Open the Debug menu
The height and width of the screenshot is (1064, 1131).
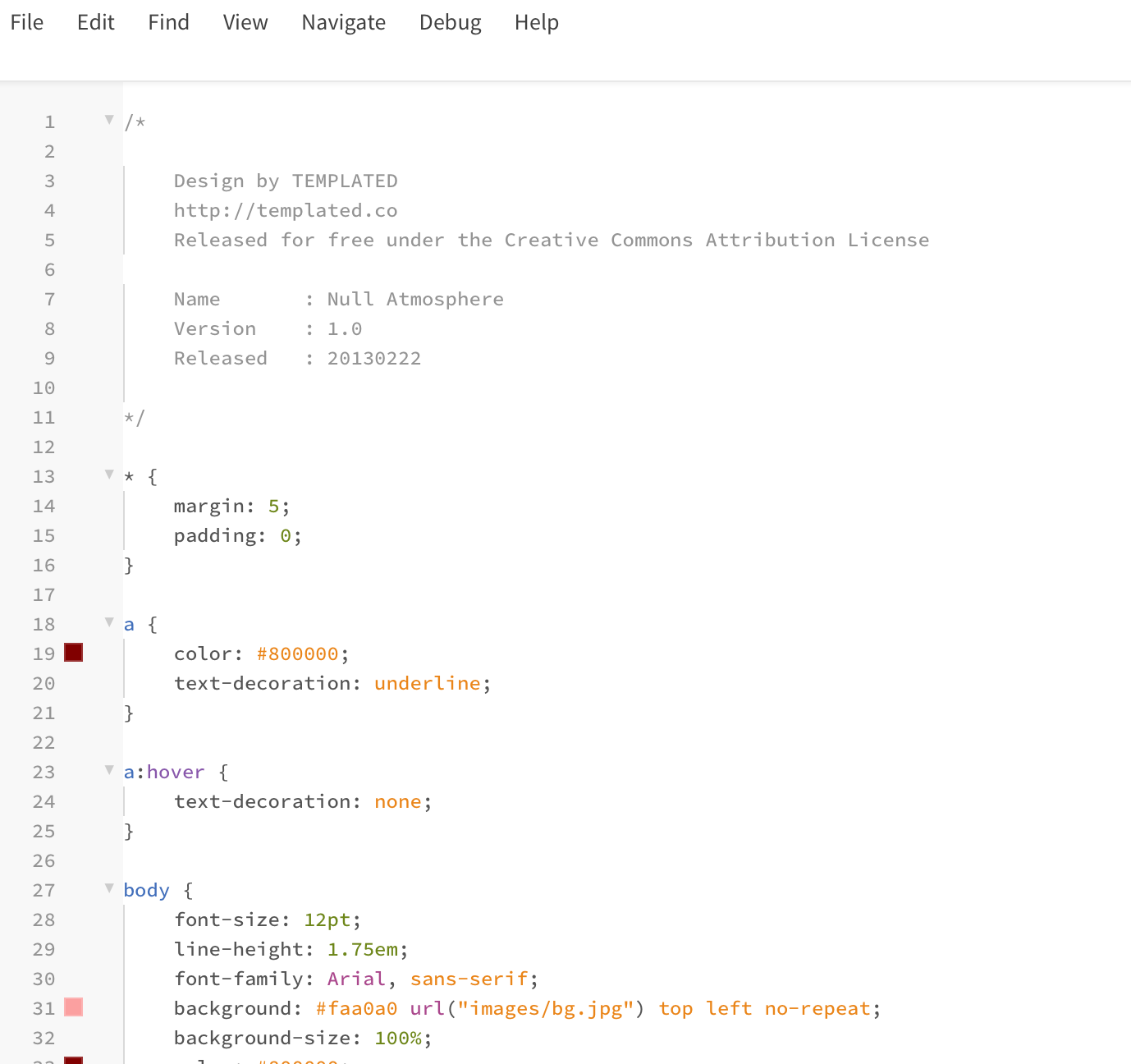coord(450,22)
